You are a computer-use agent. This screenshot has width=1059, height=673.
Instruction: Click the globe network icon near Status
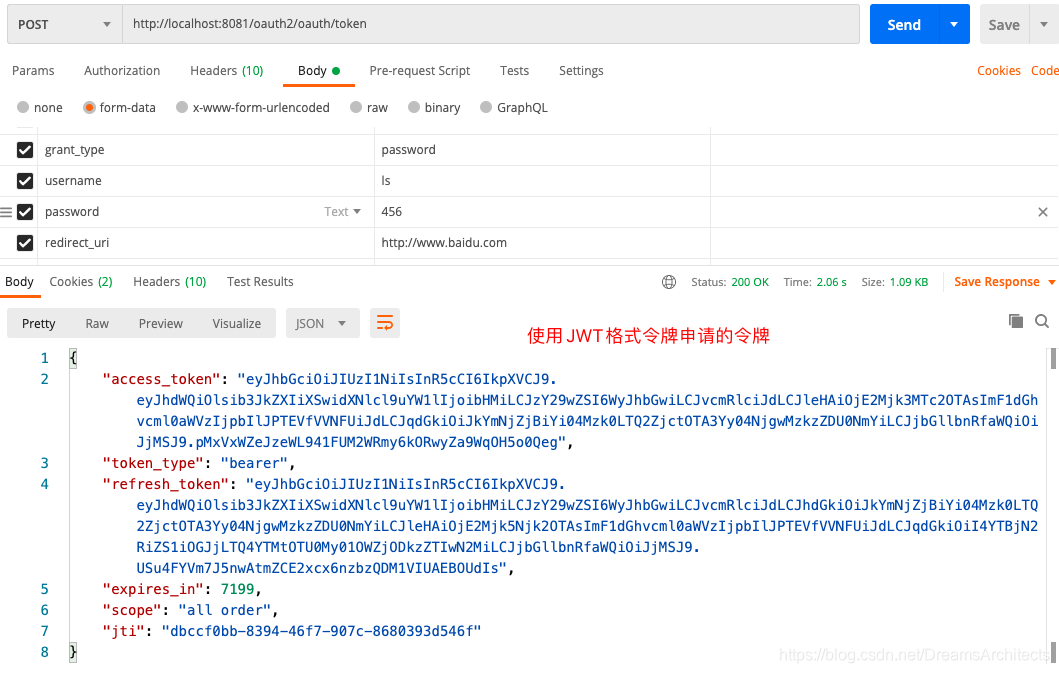pyautogui.click(x=669, y=282)
